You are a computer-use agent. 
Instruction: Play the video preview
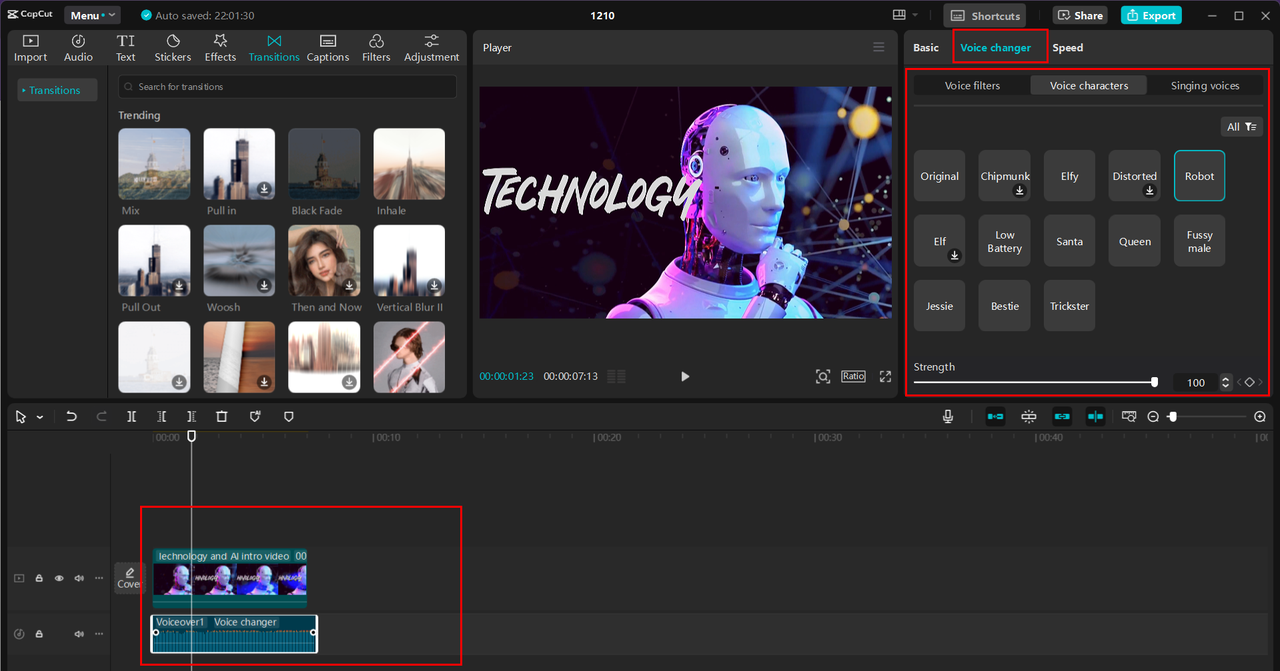pyautogui.click(x=685, y=376)
